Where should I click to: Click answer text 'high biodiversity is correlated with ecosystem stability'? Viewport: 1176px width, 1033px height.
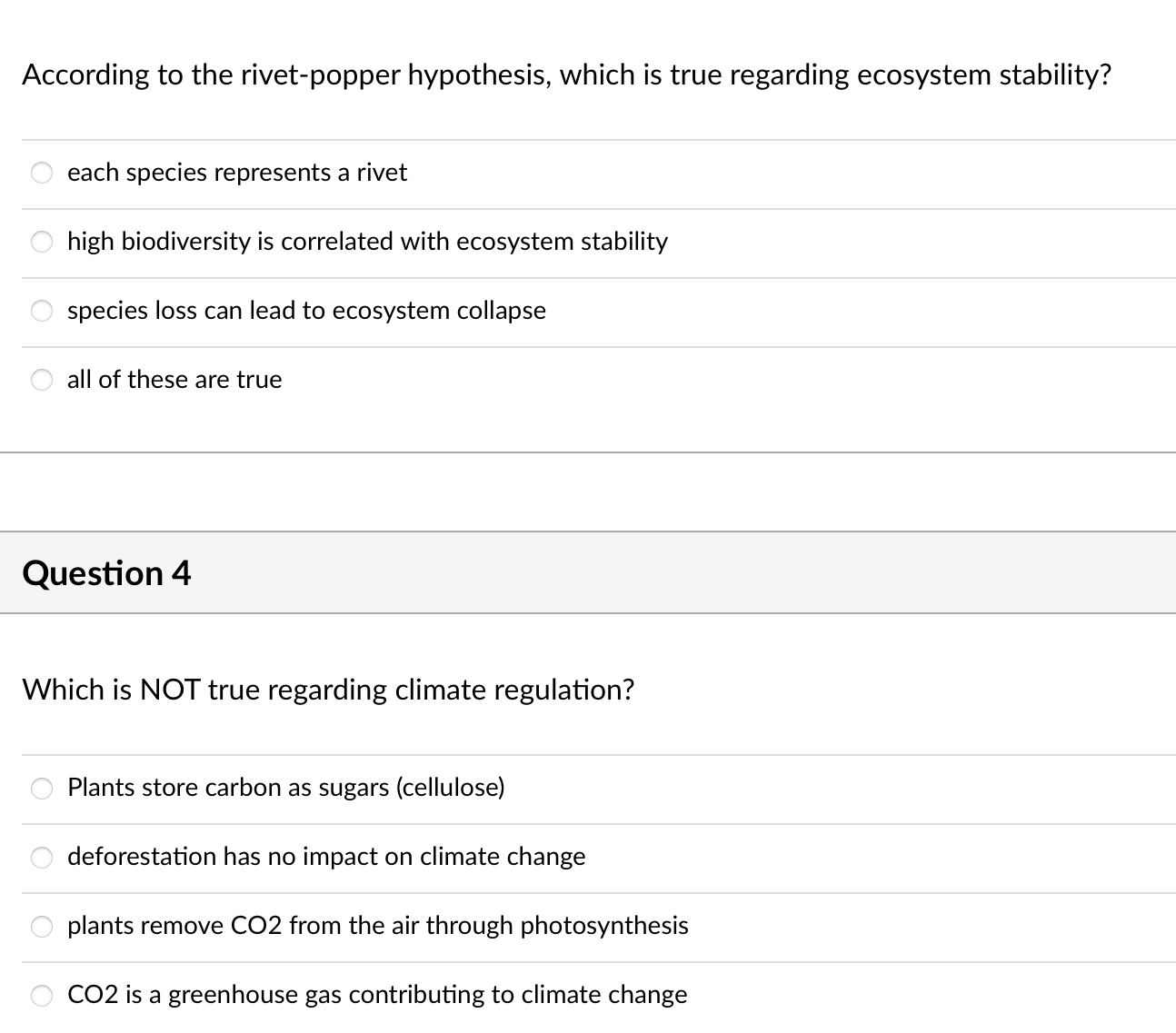pos(367,242)
